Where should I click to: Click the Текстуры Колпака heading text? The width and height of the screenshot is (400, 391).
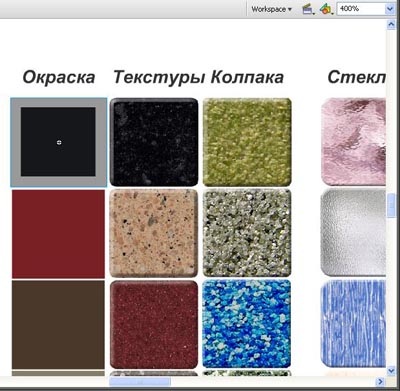(198, 77)
